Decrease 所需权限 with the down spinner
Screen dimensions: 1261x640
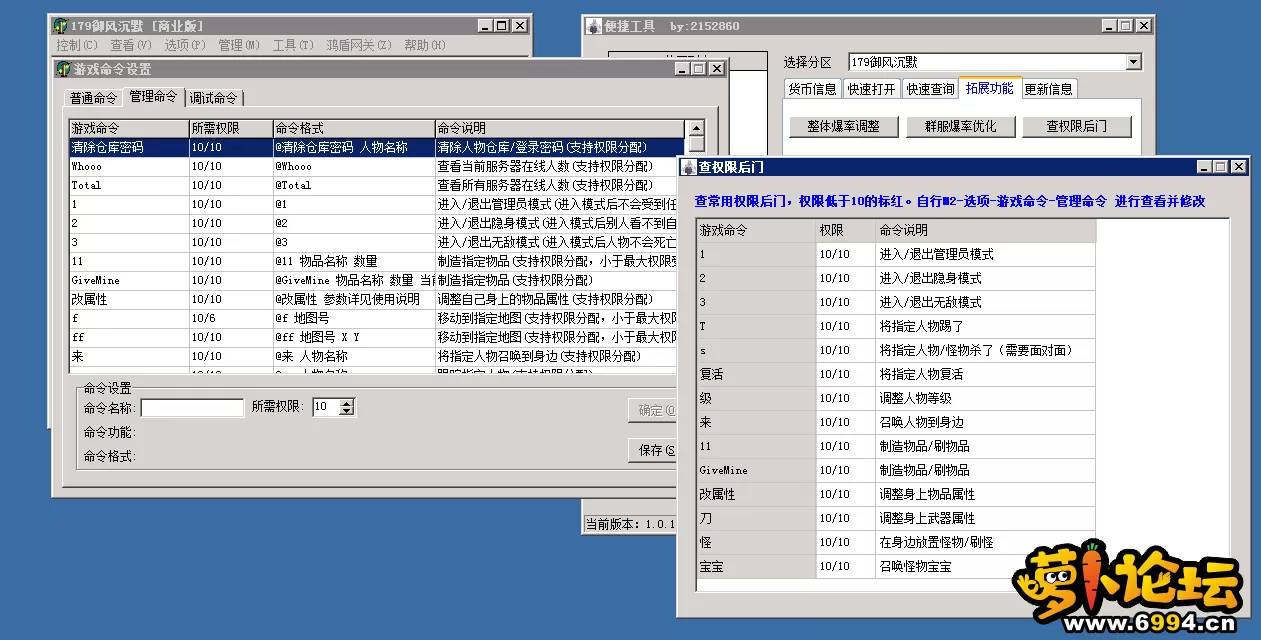click(347, 411)
